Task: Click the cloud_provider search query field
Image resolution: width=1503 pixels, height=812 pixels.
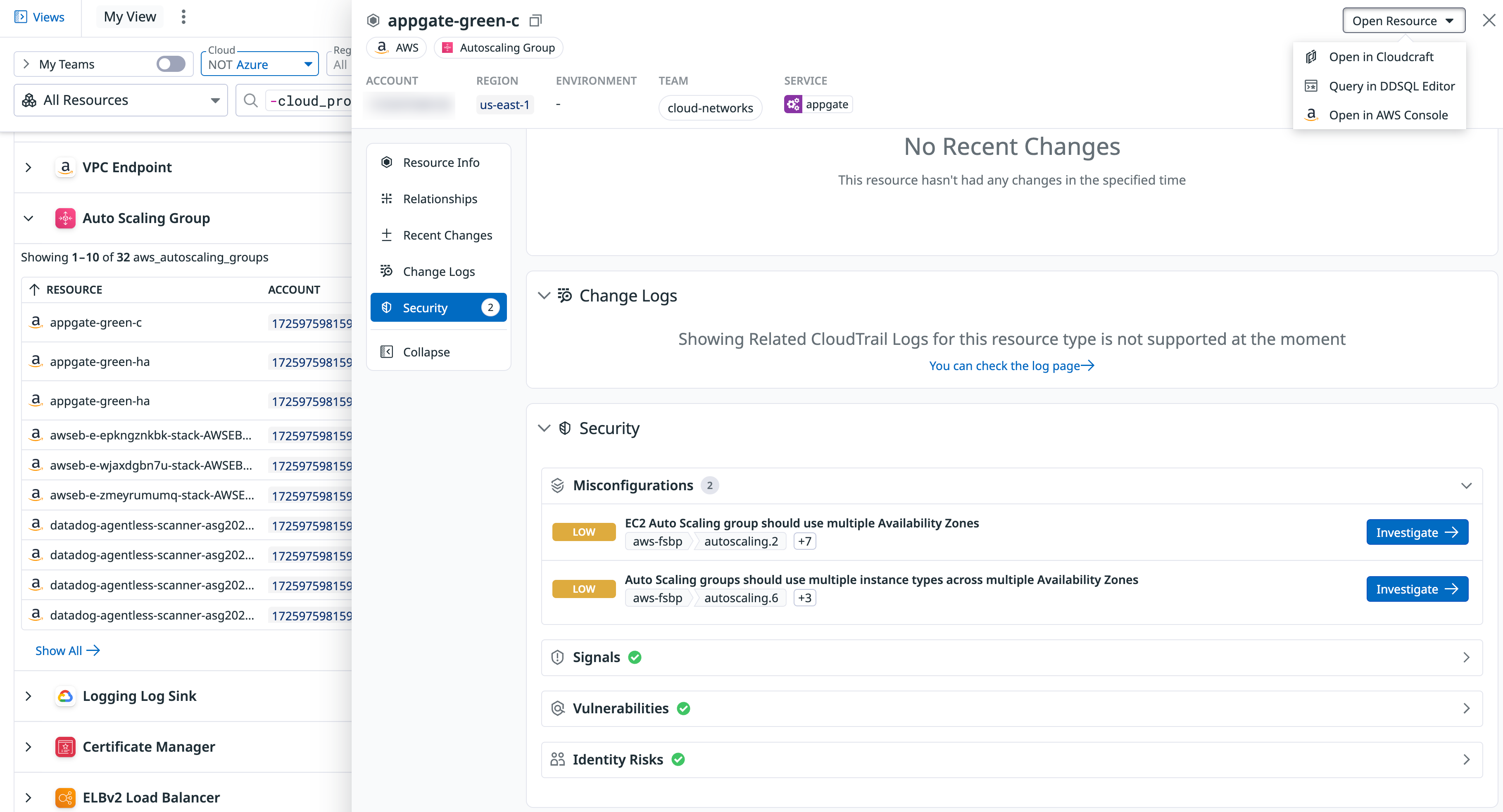Action: [309, 100]
